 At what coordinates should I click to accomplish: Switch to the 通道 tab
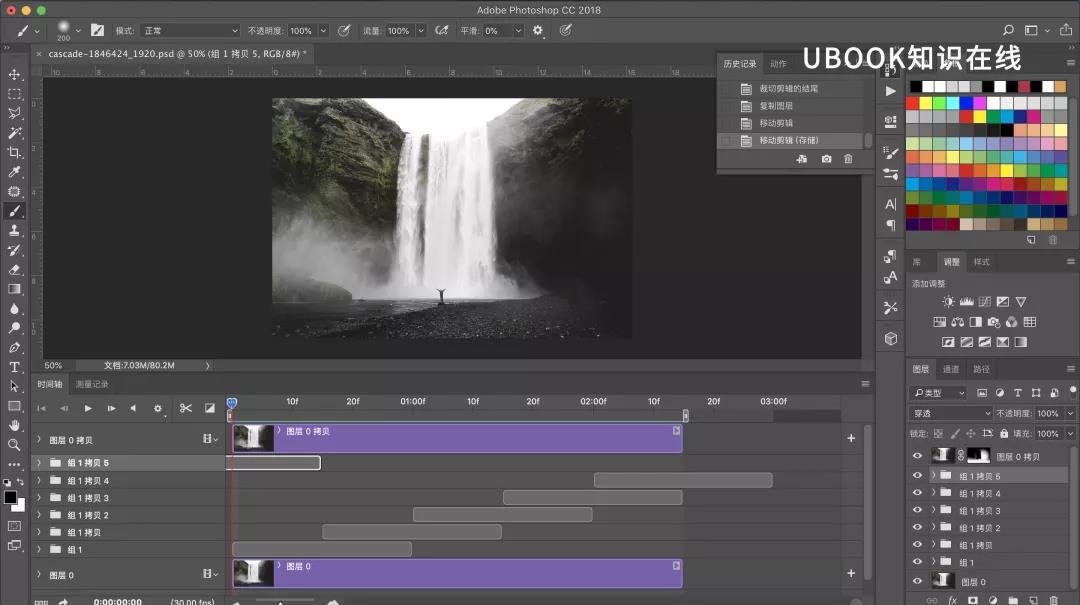tap(951, 369)
